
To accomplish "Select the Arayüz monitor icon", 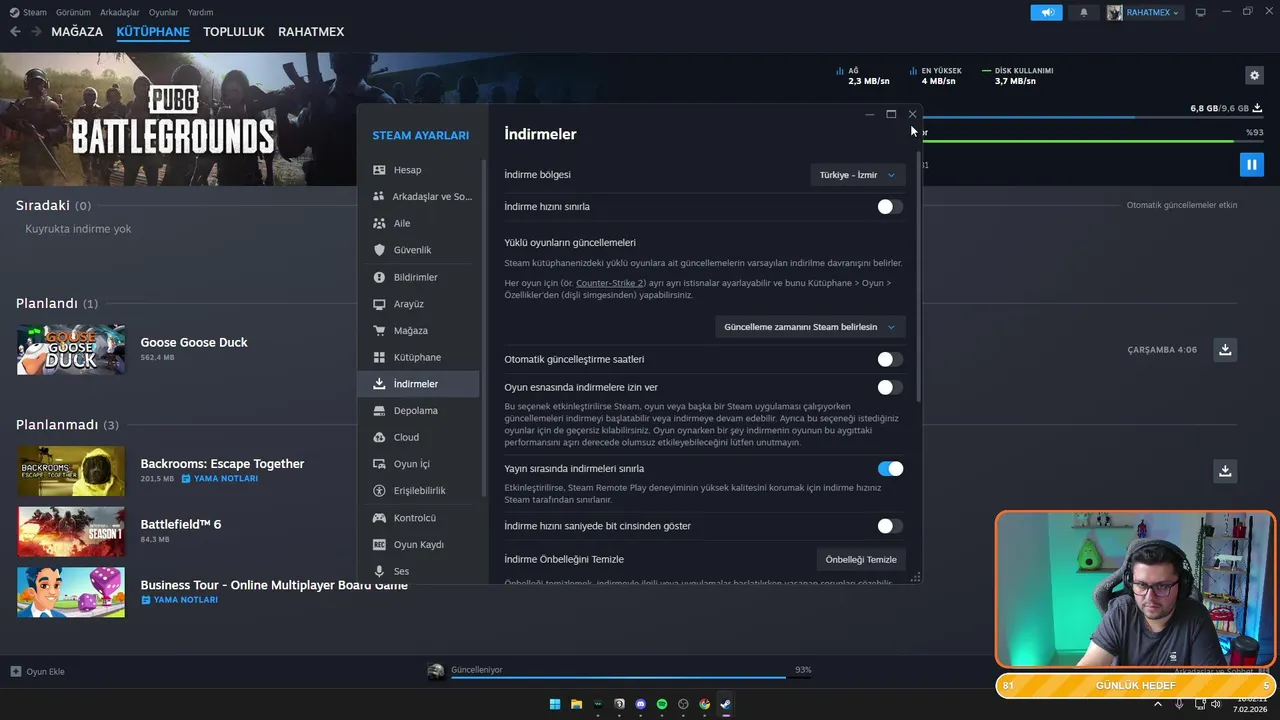I will pos(379,304).
